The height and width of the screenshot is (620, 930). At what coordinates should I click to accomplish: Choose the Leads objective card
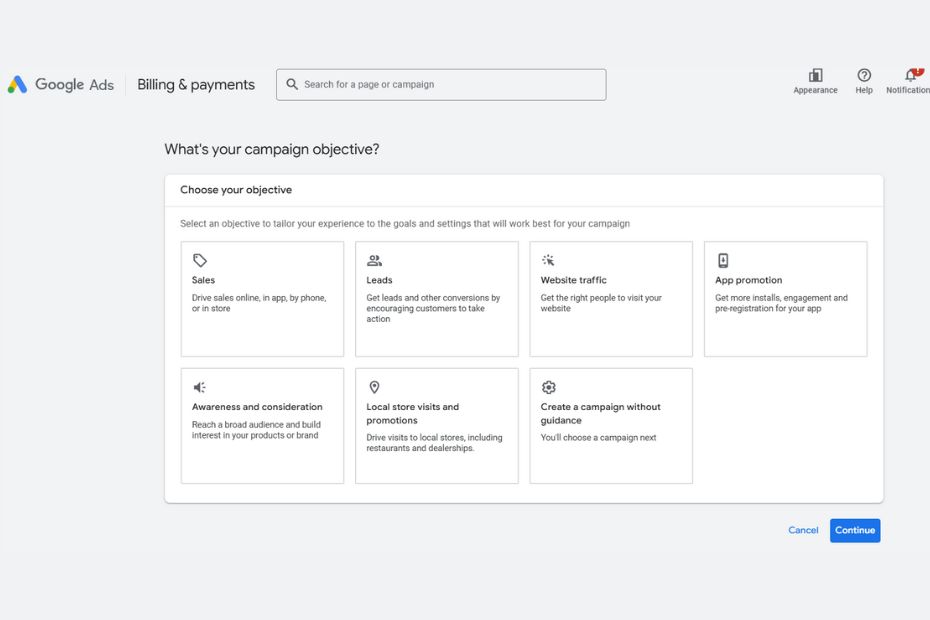tap(436, 299)
